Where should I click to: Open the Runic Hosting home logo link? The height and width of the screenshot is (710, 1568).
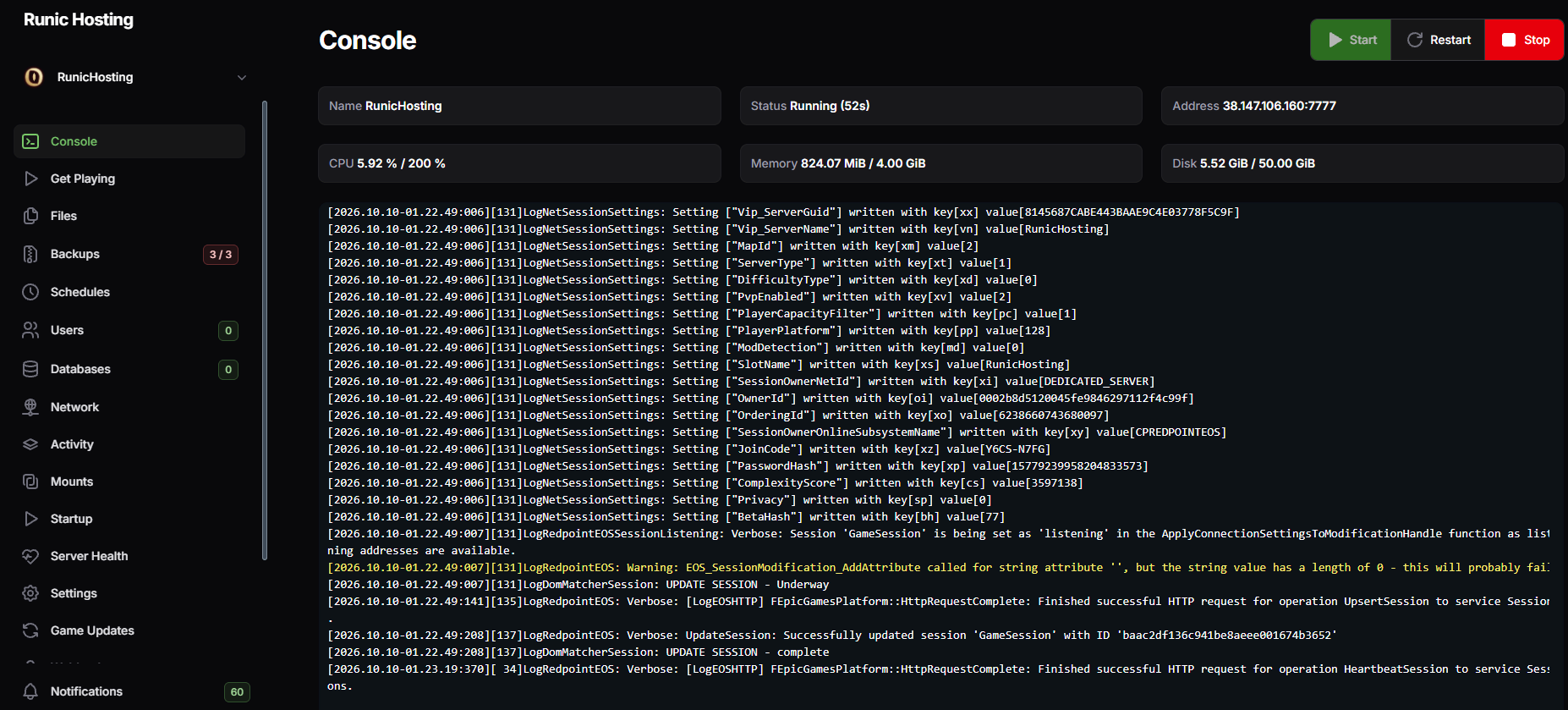pyautogui.click(x=79, y=19)
